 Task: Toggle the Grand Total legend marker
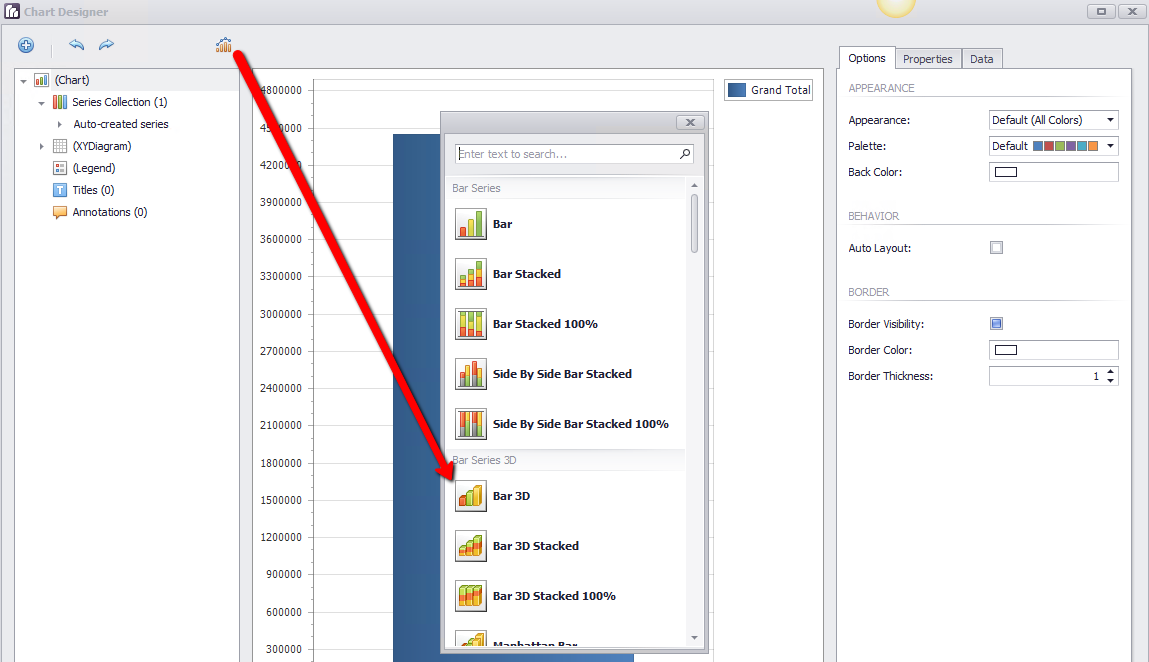[x=737, y=89]
